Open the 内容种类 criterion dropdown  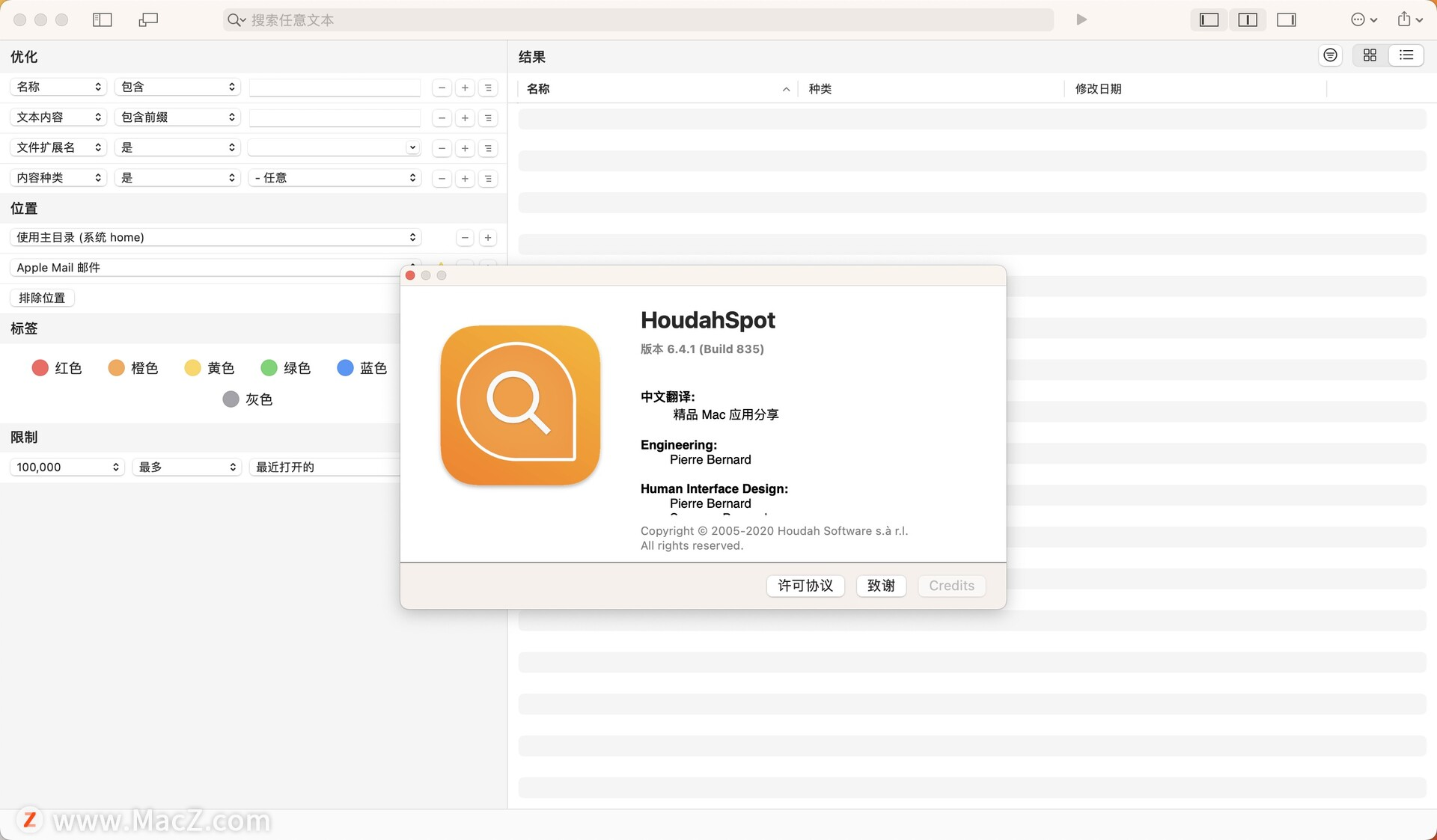[x=58, y=178]
